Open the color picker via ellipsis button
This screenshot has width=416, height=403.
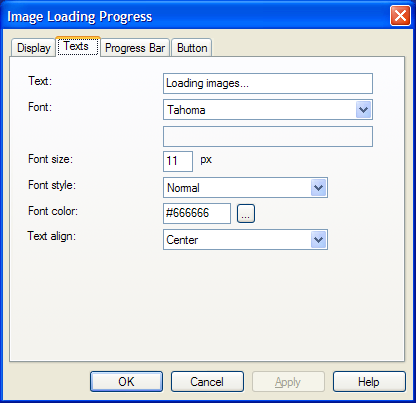point(246,214)
